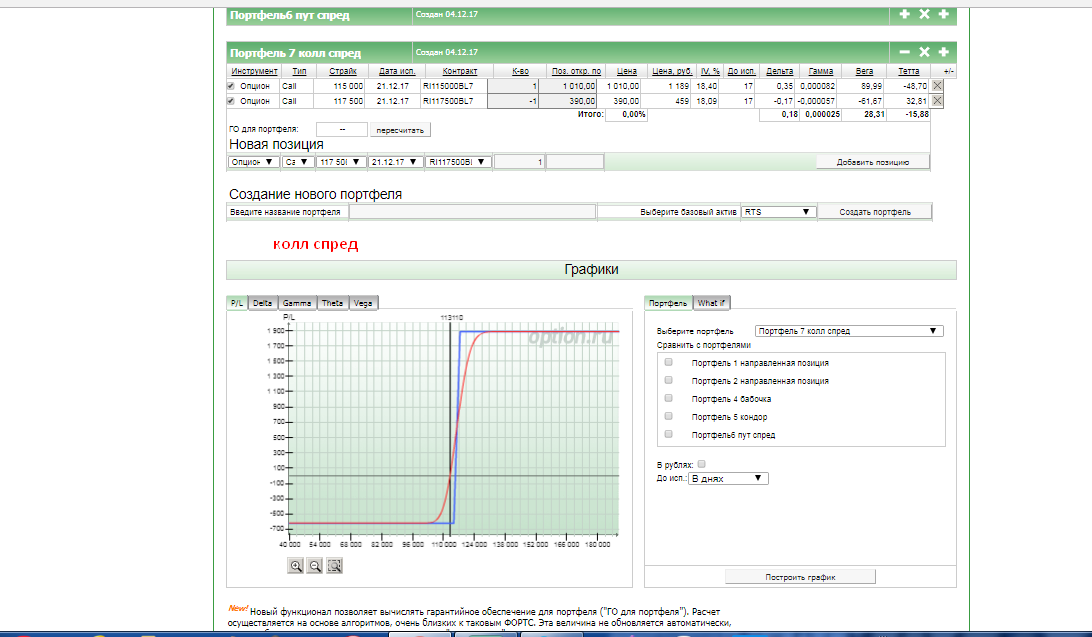Collapse Портфель 7 колл спред with minus icon
1092x637 pixels.
pos(905,52)
